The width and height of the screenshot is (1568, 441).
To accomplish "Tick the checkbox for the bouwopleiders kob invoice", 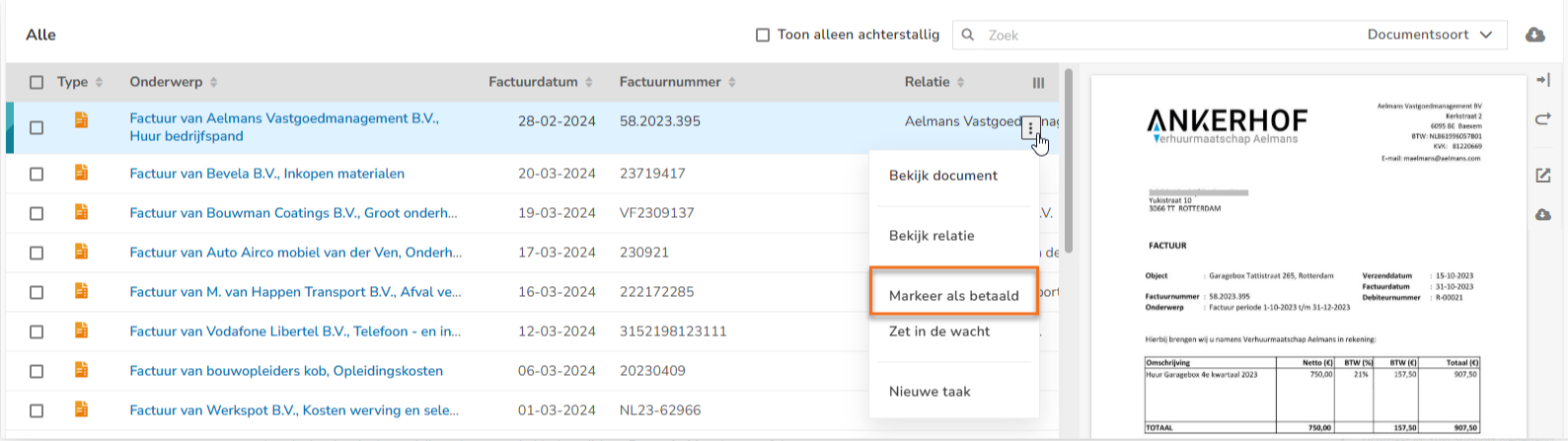I will click(x=37, y=372).
